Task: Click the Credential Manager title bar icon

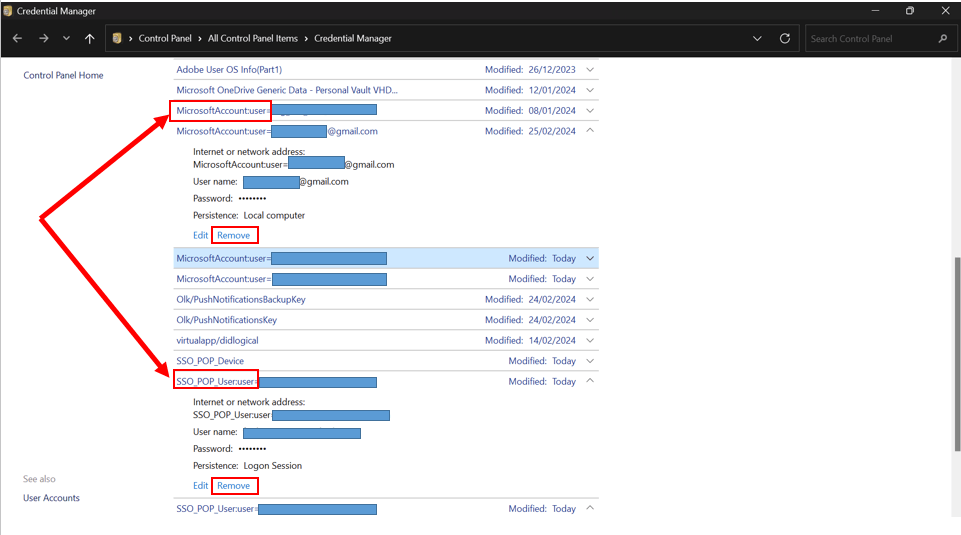Action: tap(7, 11)
